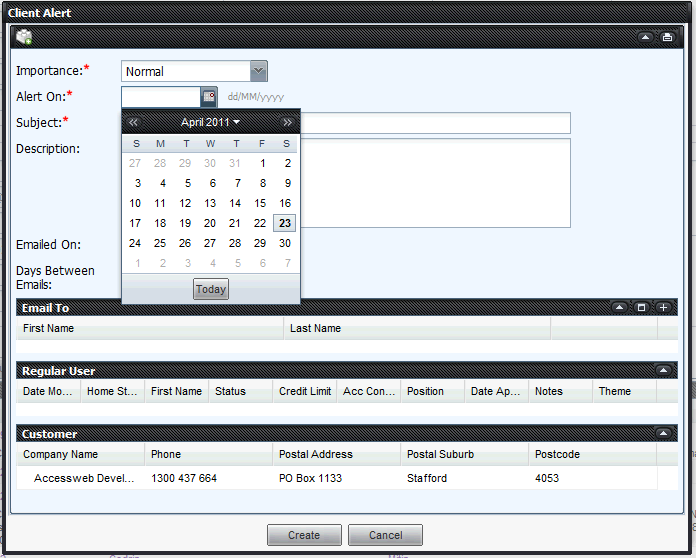Image resolution: width=696 pixels, height=558 pixels.
Task: Go to next month in calendar
Action: coord(288,122)
